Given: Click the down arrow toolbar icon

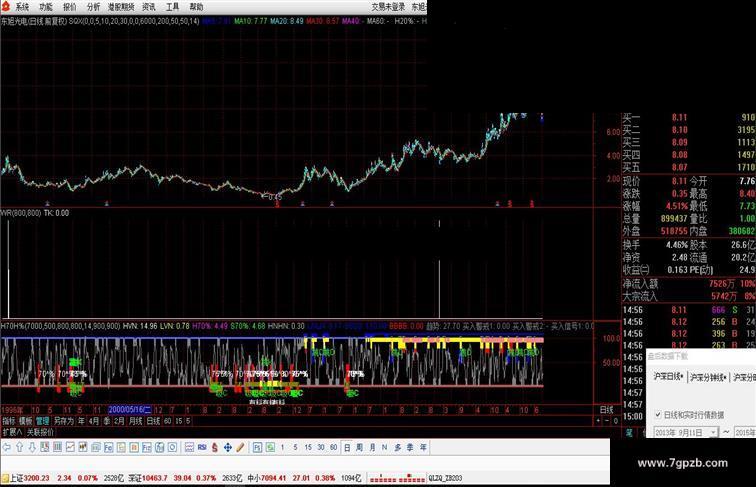Looking at the screenshot, I should [32, 447].
